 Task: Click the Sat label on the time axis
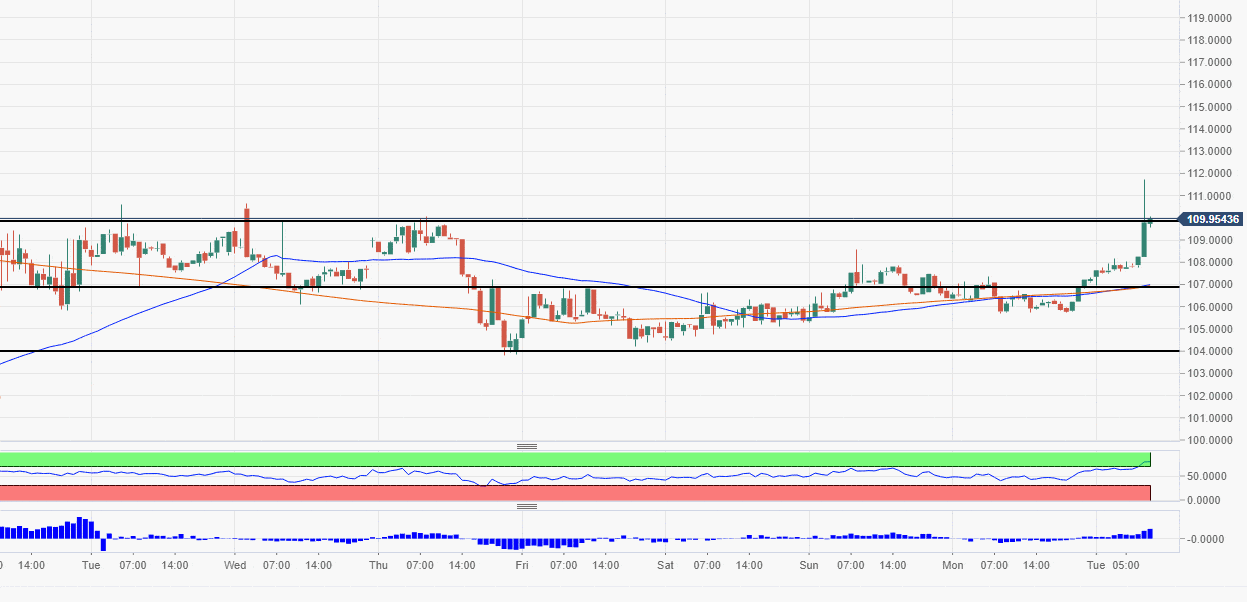(665, 565)
